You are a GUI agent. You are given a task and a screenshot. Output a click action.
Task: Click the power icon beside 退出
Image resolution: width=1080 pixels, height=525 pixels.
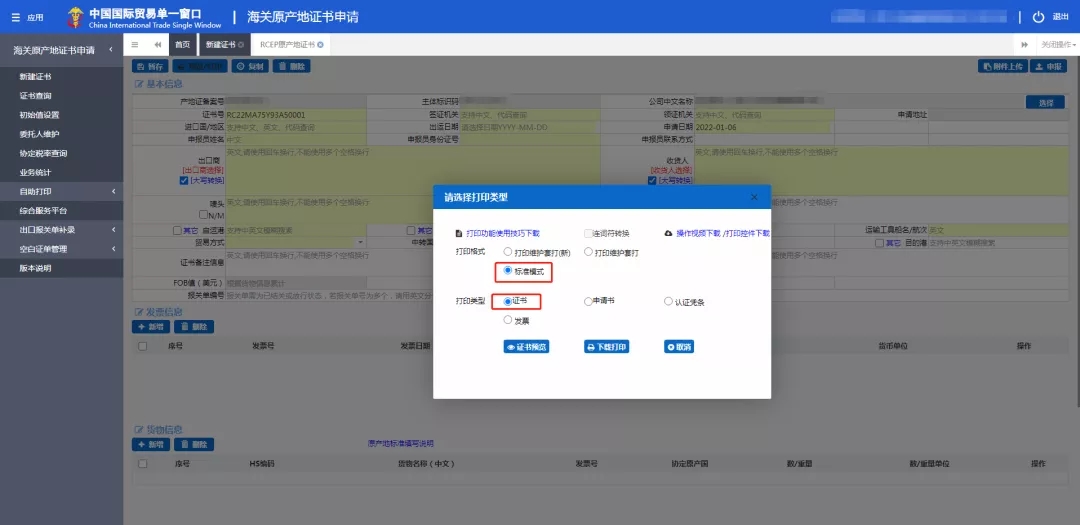[1038, 17]
